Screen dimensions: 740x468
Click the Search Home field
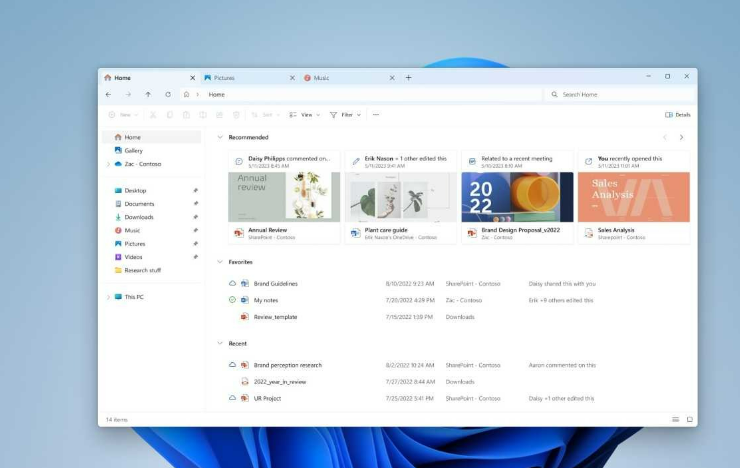[620, 94]
